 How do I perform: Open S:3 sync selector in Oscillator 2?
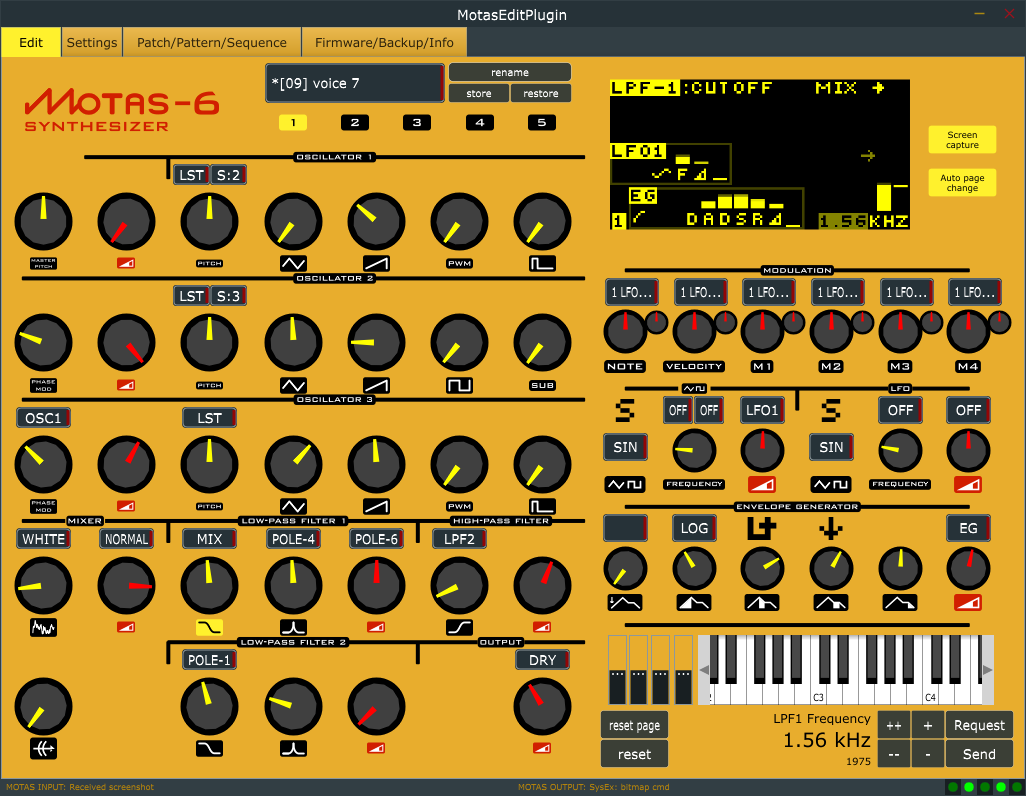(228, 296)
